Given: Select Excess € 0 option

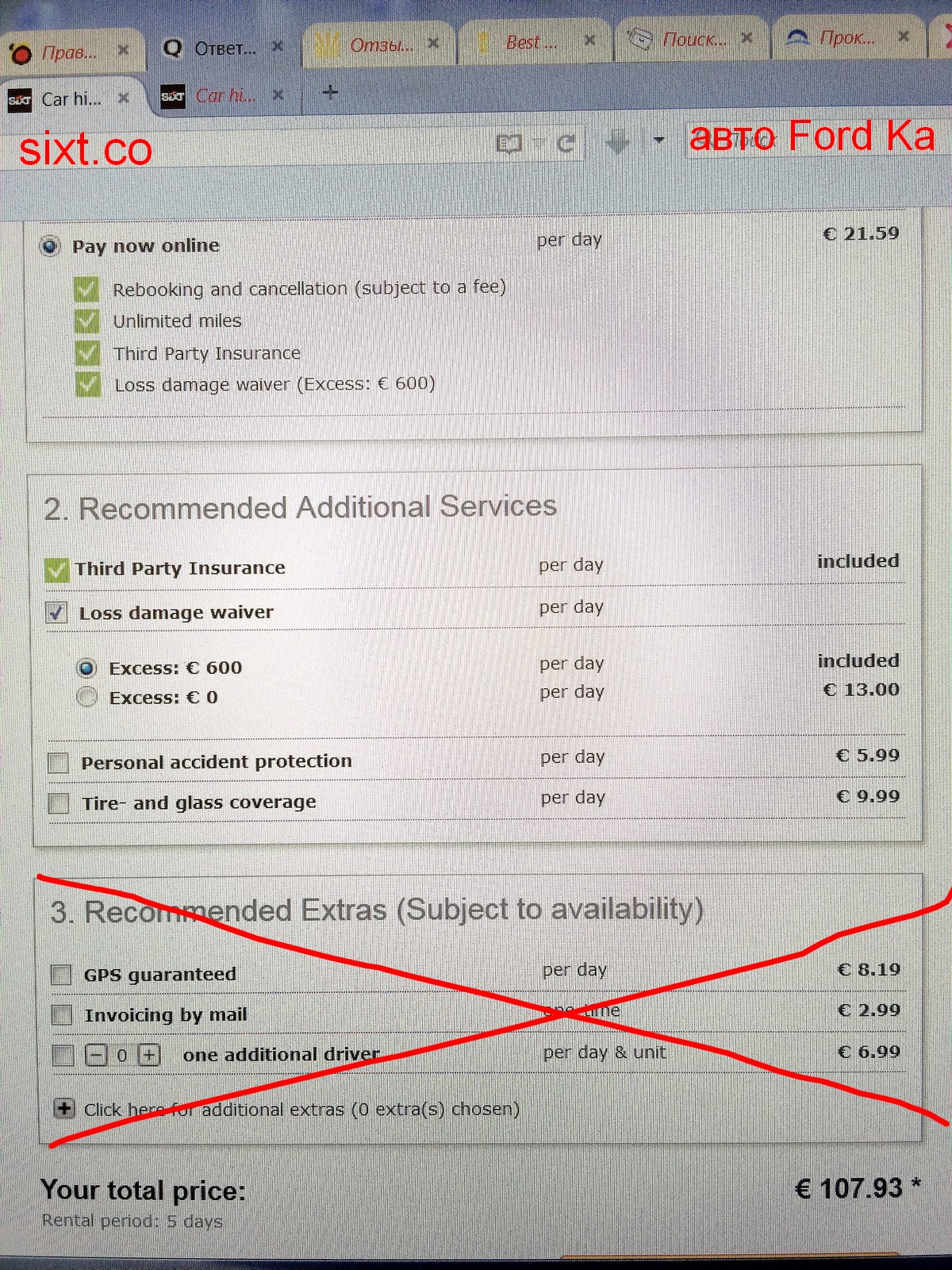Looking at the screenshot, I should pos(87,697).
